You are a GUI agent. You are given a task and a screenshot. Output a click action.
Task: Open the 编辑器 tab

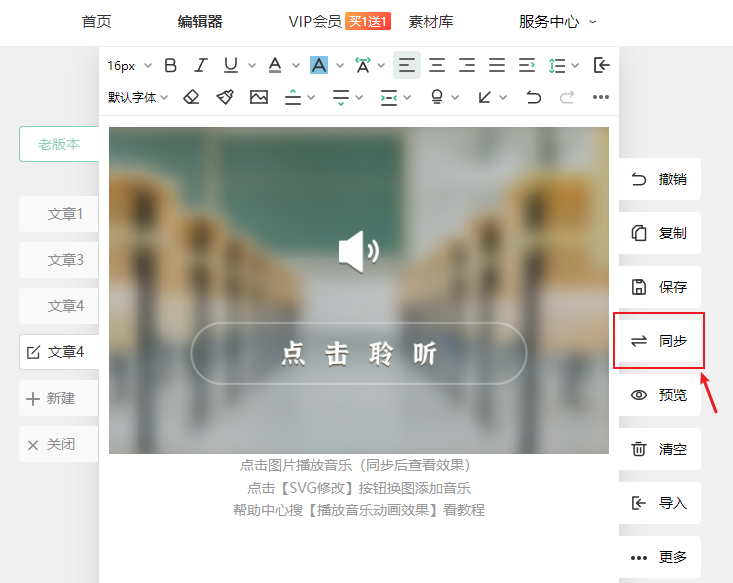click(200, 22)
